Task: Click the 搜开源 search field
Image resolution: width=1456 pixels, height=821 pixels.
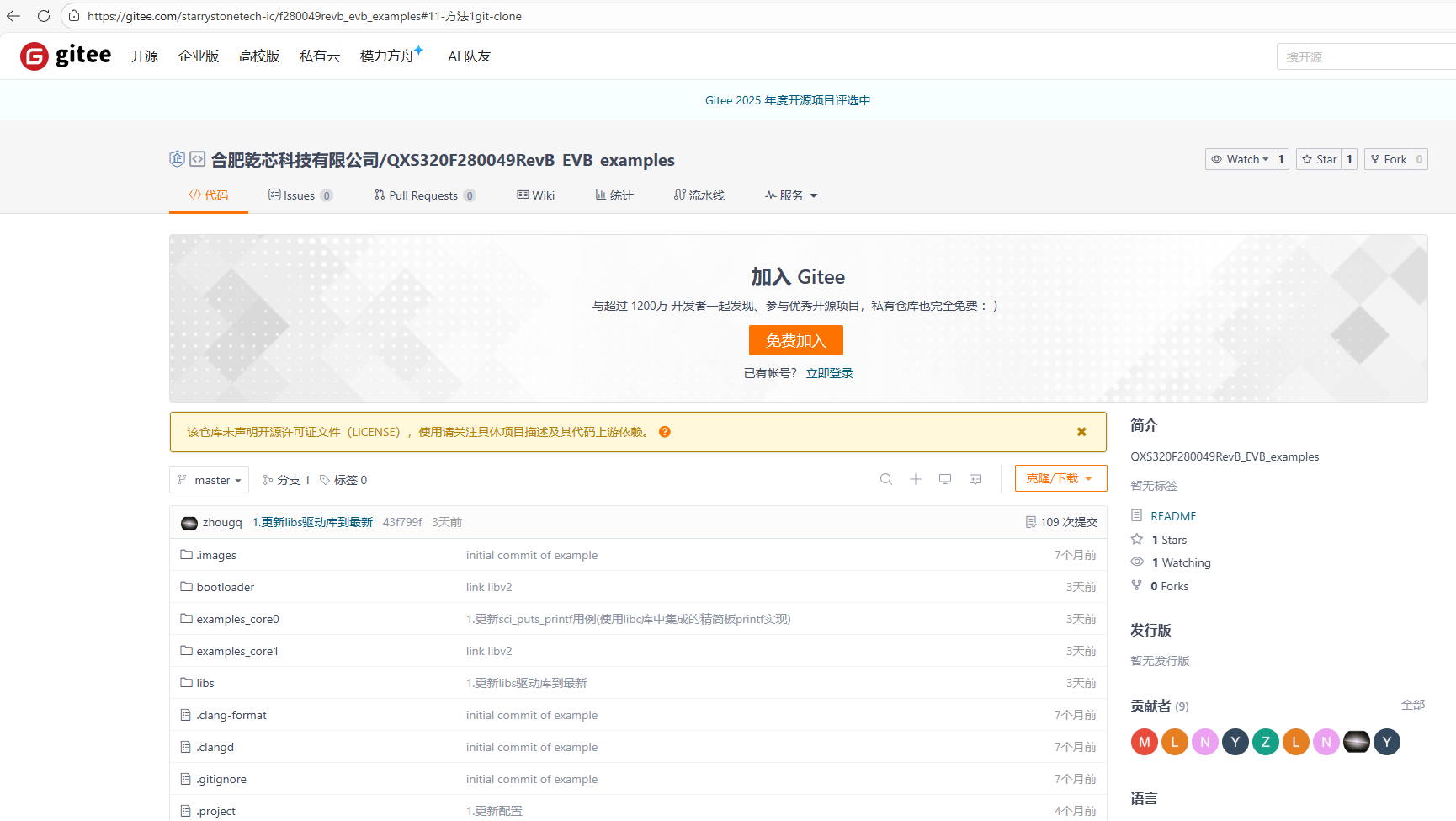Action: pos(1366,56)
